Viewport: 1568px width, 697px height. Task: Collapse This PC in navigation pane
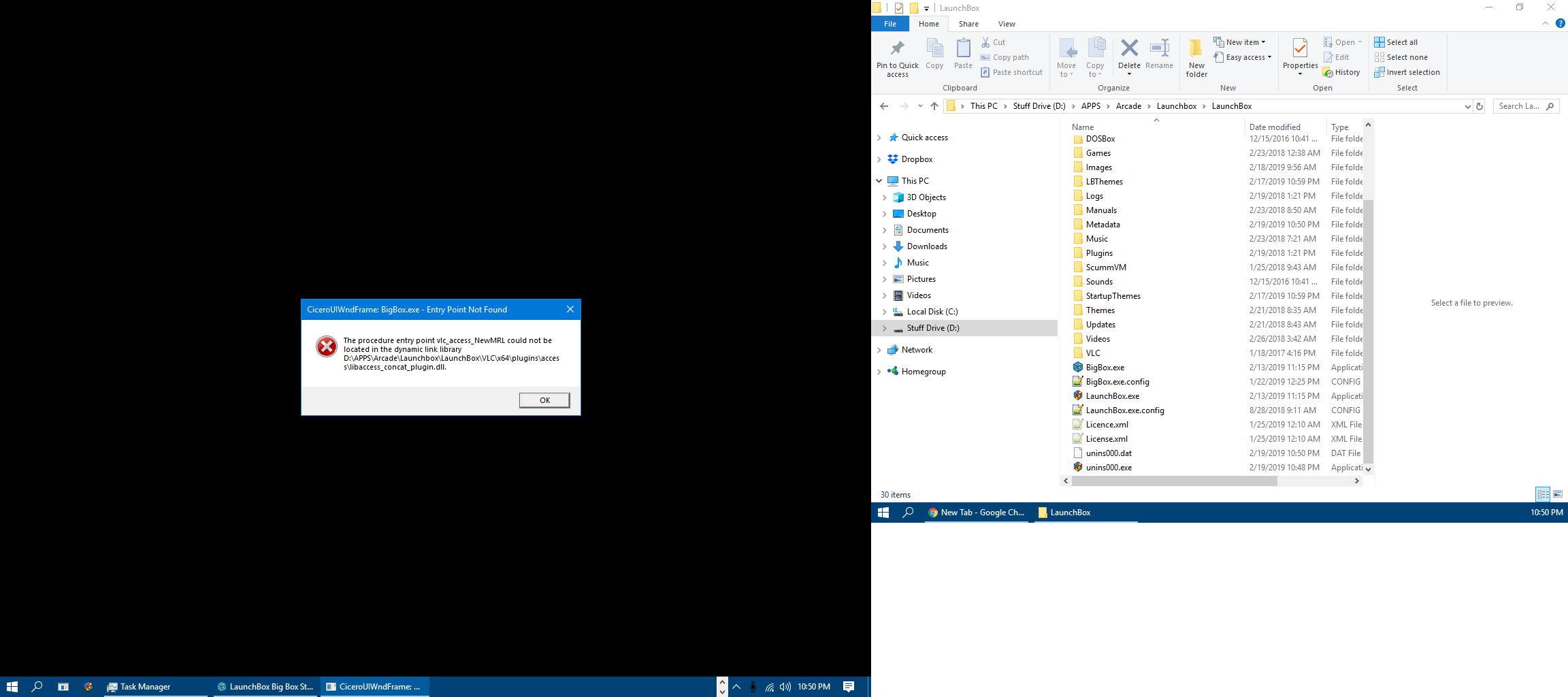coord(879,181)
